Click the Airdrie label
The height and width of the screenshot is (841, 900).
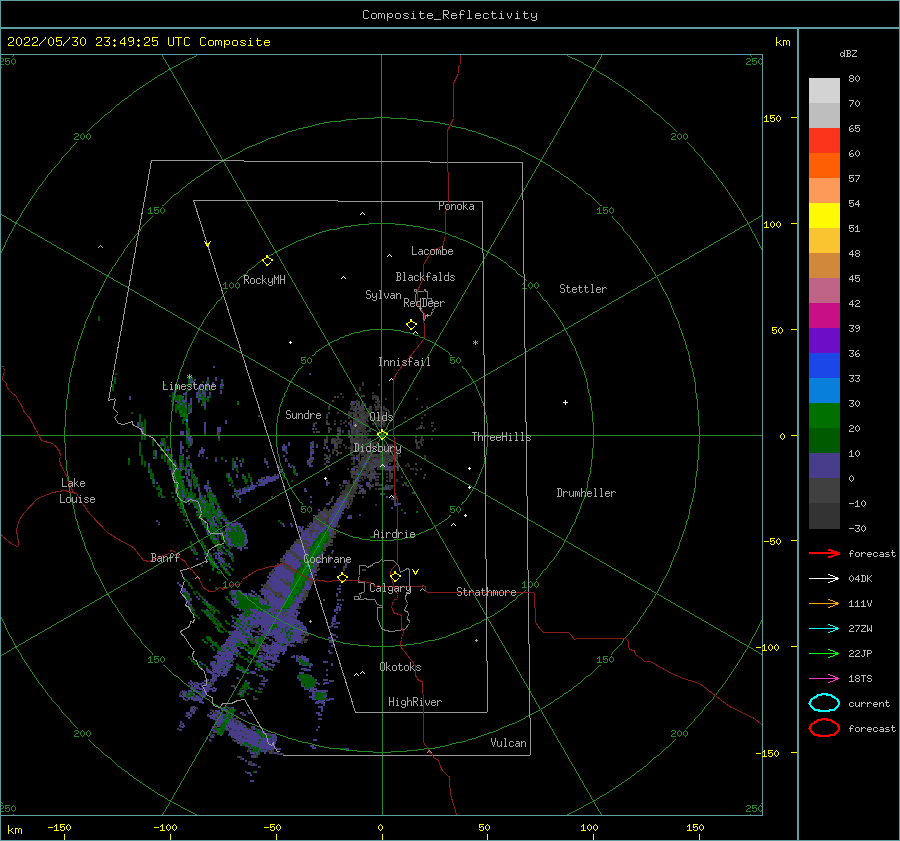coord(394,534)
